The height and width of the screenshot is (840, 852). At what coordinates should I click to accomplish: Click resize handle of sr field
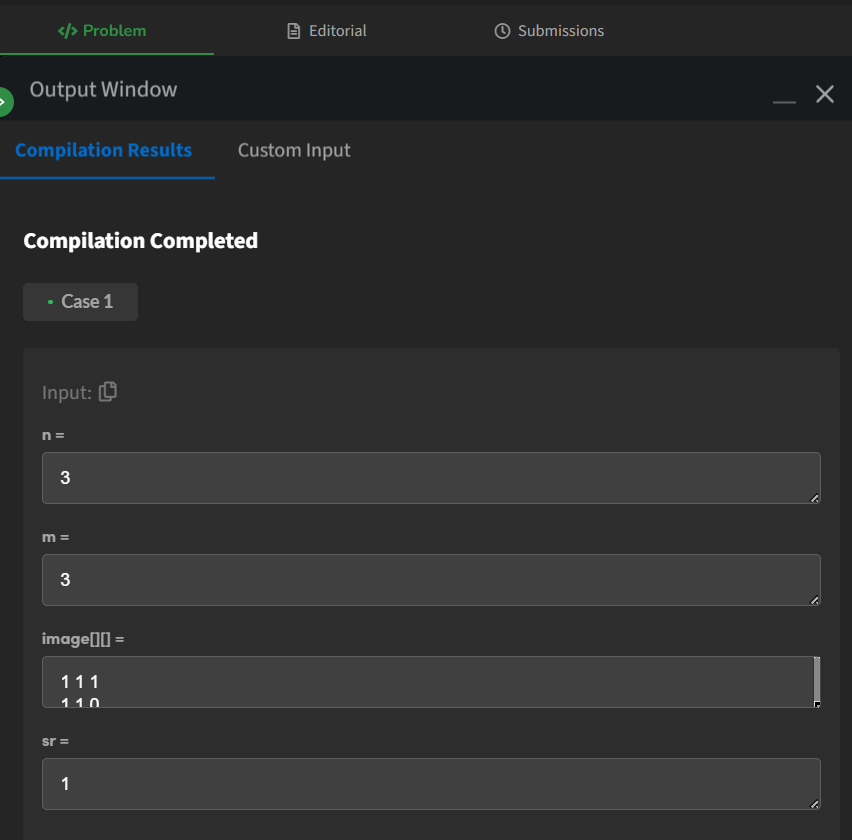(x=814, y=804)
